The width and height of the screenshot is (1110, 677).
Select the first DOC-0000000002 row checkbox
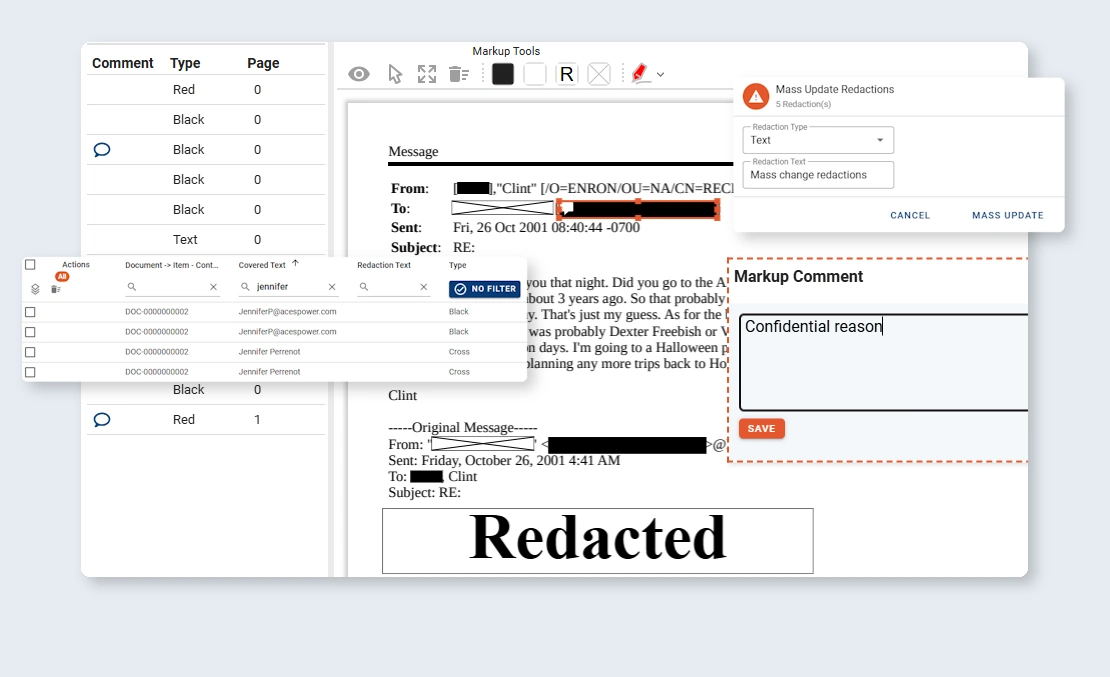tap(30, 312)
